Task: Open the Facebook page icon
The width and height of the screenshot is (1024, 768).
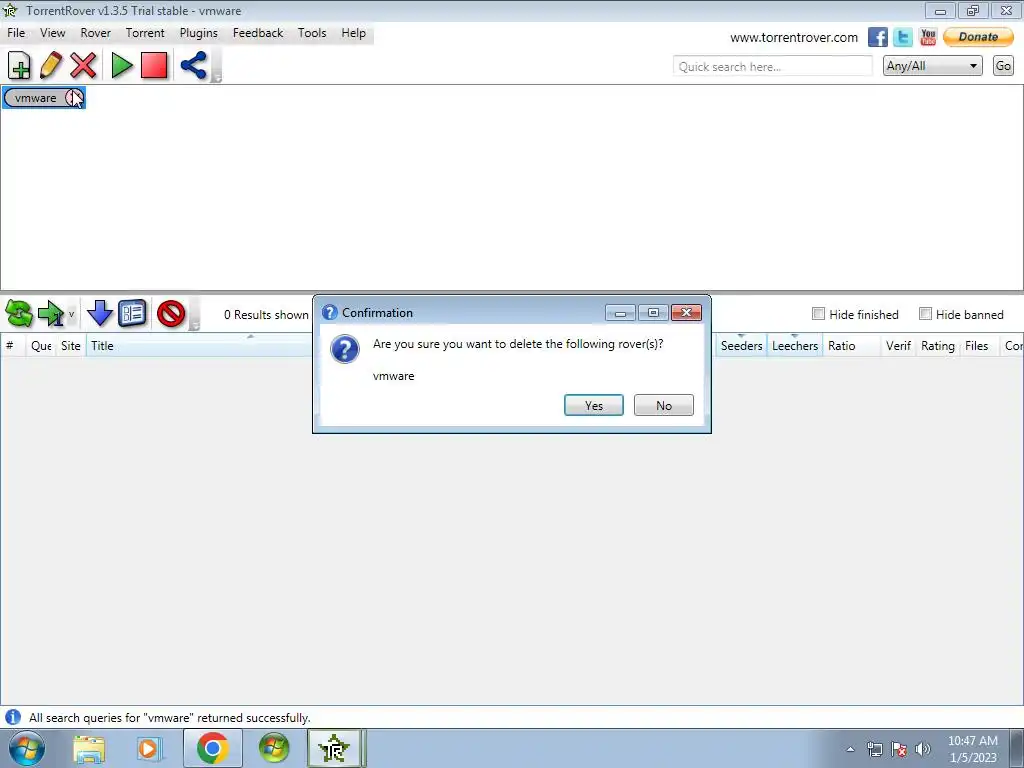Action: (878, 37)
